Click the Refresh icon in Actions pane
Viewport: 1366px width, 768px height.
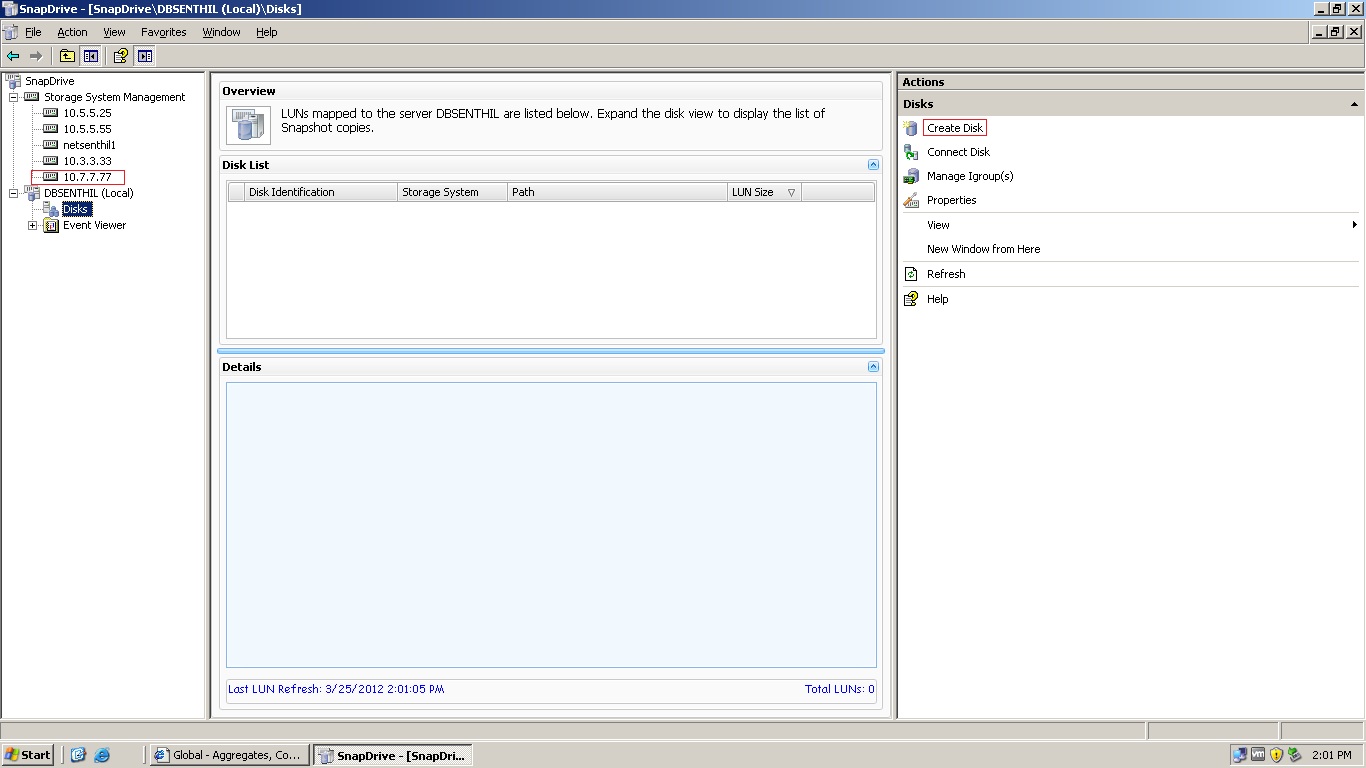[x=911, y=274]
